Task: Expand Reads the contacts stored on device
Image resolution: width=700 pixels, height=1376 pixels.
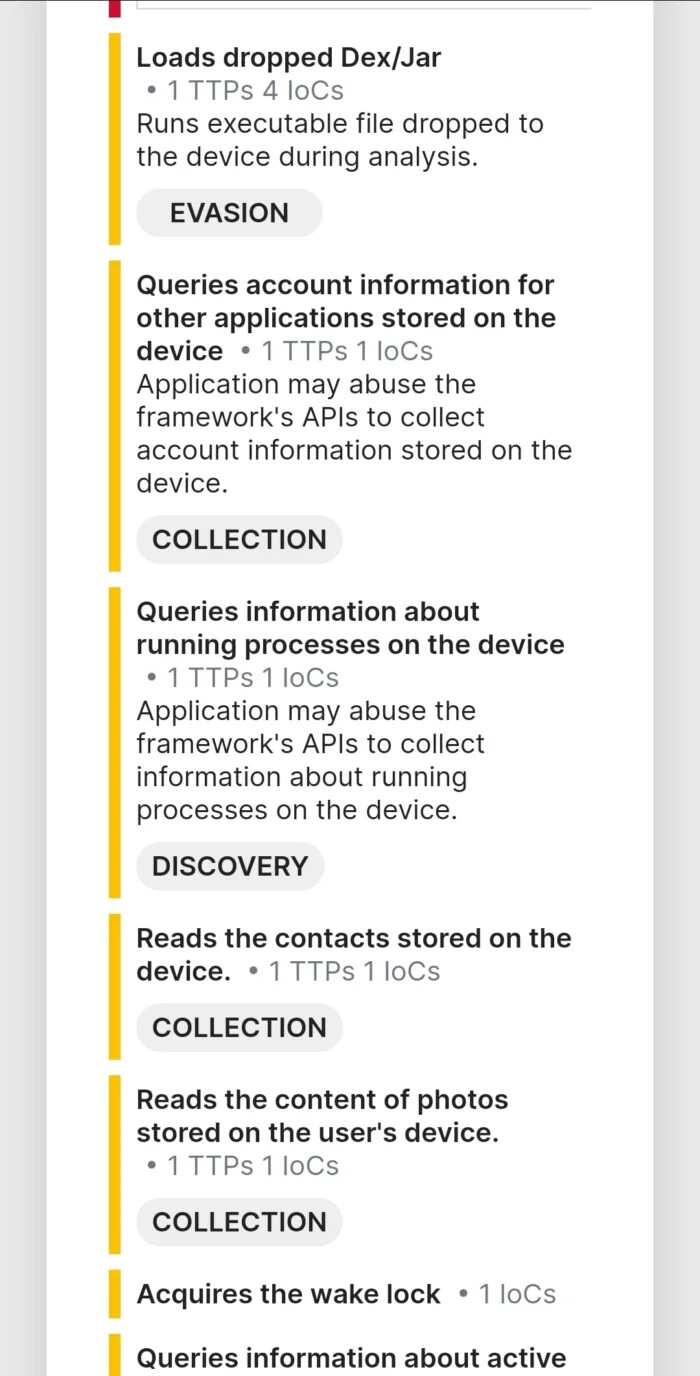Action: (354, 954)
